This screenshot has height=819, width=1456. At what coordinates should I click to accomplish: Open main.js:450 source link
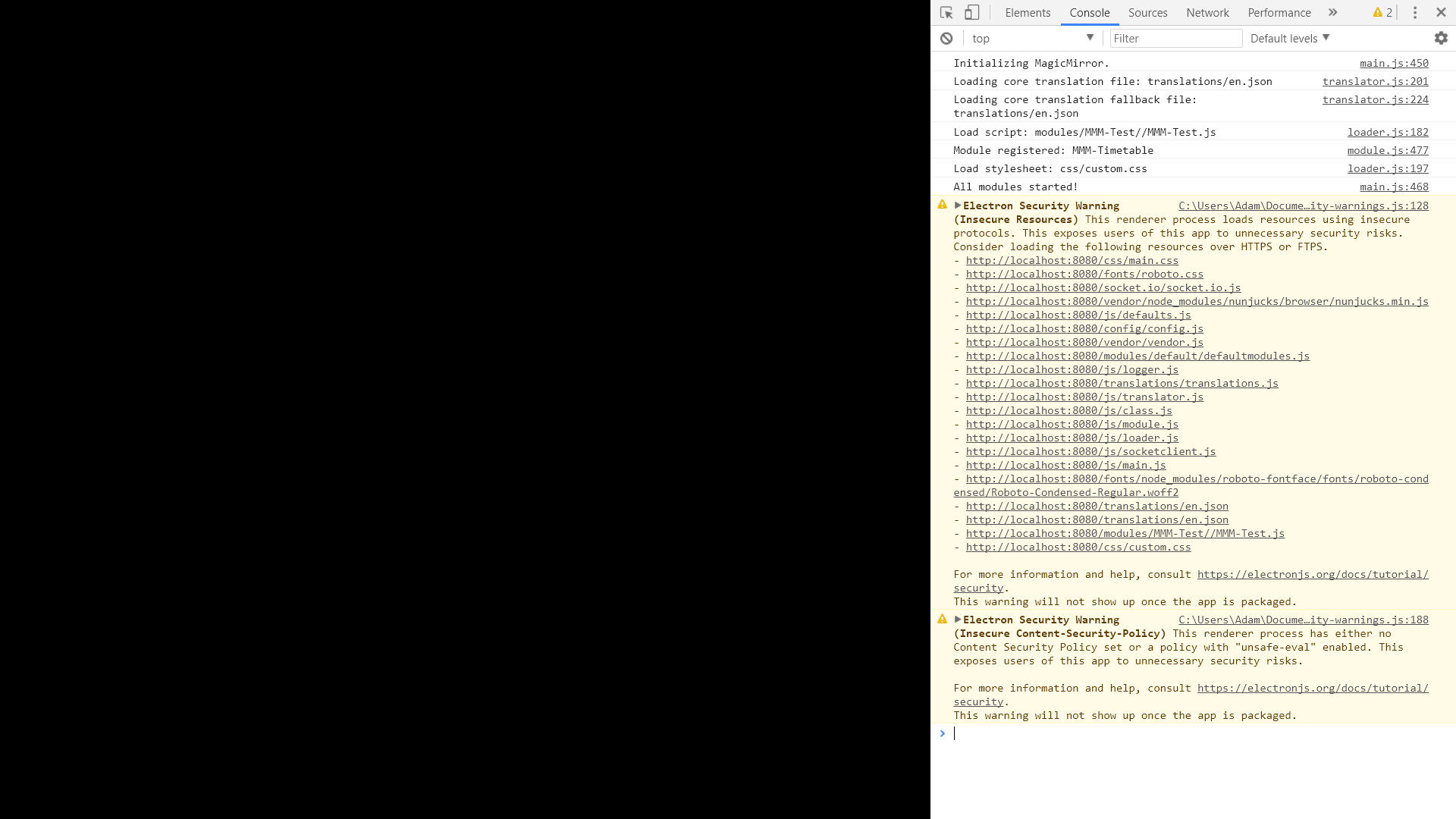point(1394,64)
